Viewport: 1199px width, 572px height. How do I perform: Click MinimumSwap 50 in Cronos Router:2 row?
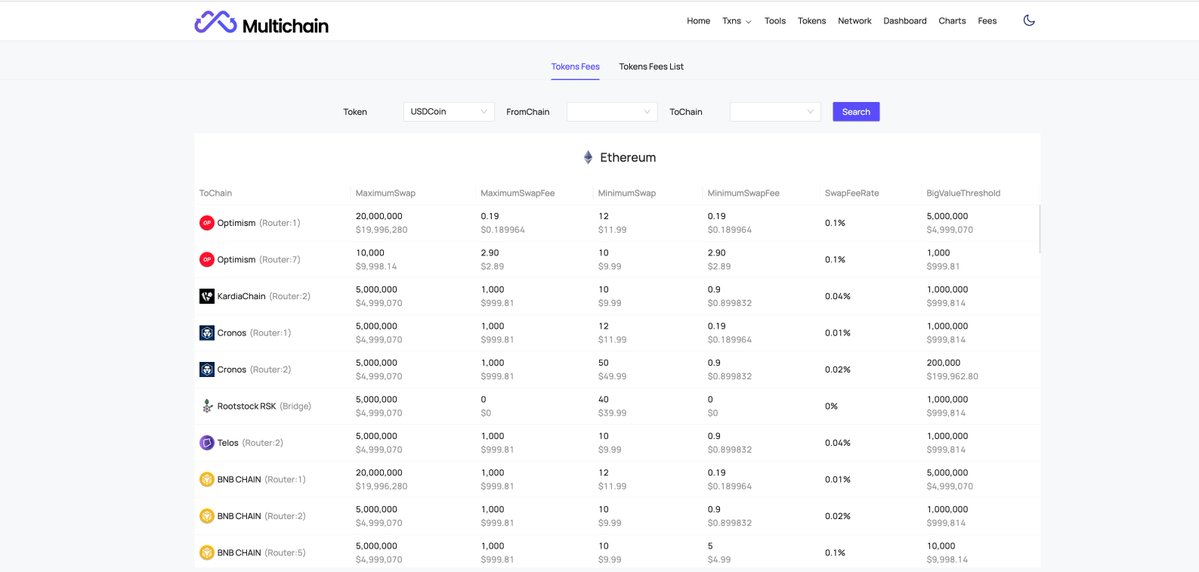tap(604, 363)
